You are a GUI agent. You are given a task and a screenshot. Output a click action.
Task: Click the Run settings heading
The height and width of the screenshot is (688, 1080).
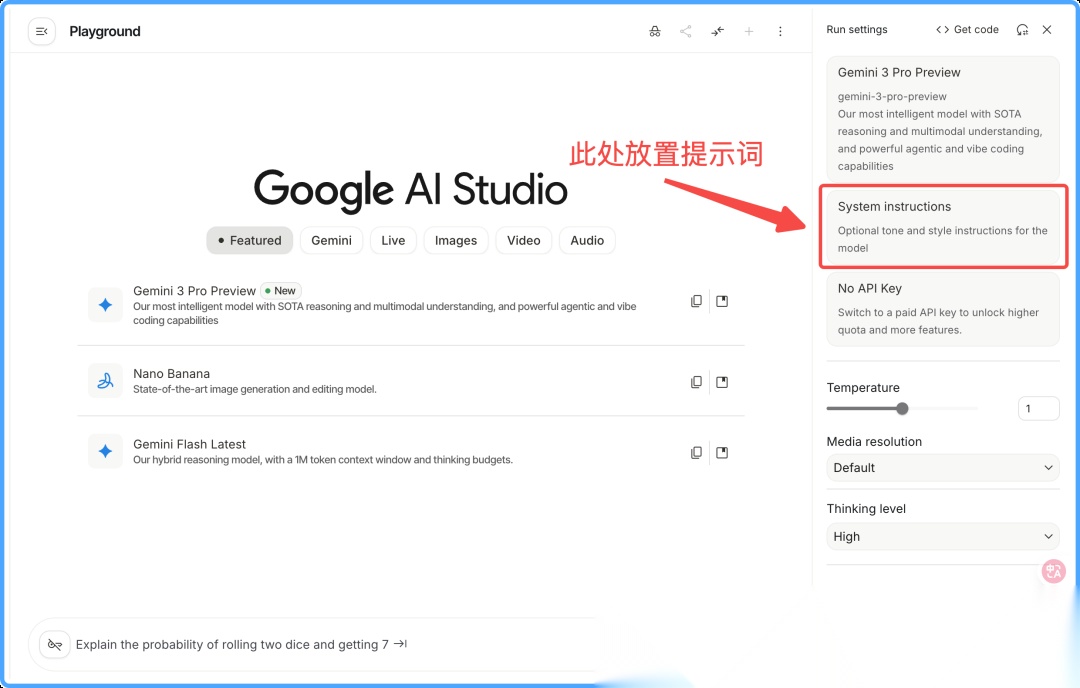[x=857, y=30]
